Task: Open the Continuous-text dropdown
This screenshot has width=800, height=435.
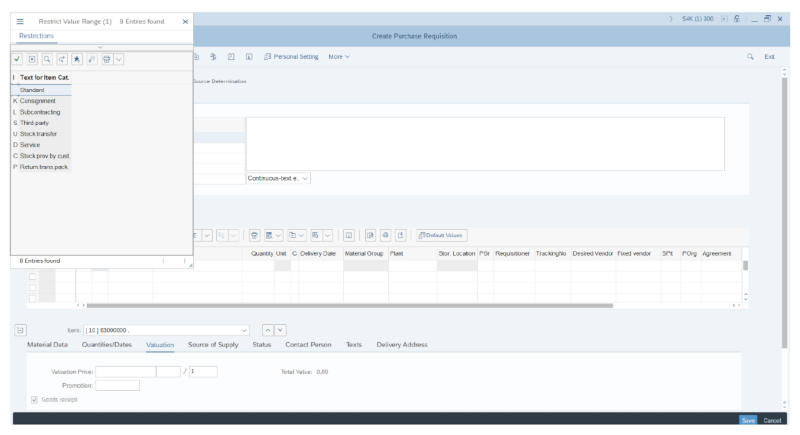Action: tap(278, 178)
